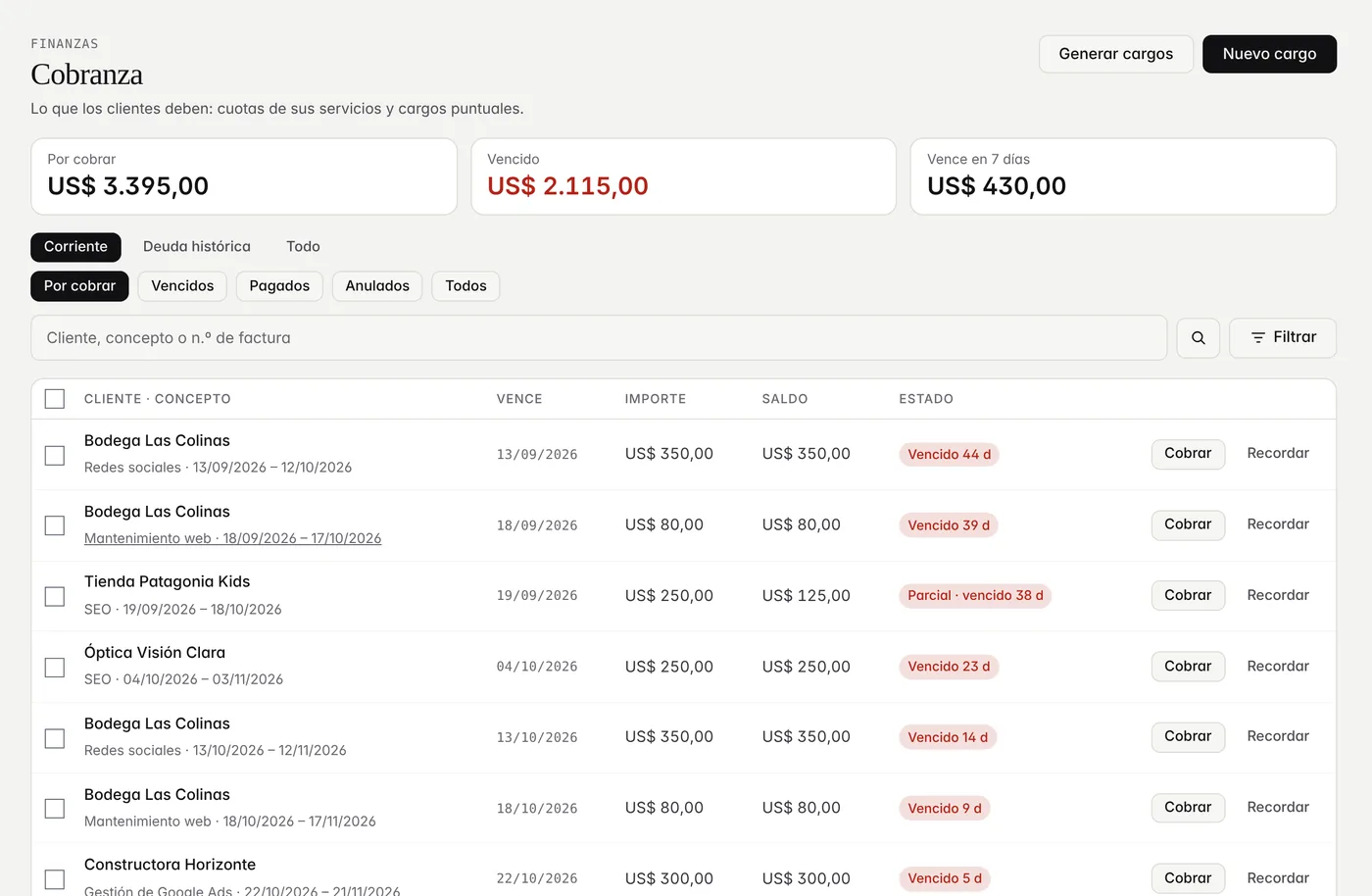Create a new charge with Nuevo cargo
This screenshot has width=1372, height=896.
(1269, 54)
